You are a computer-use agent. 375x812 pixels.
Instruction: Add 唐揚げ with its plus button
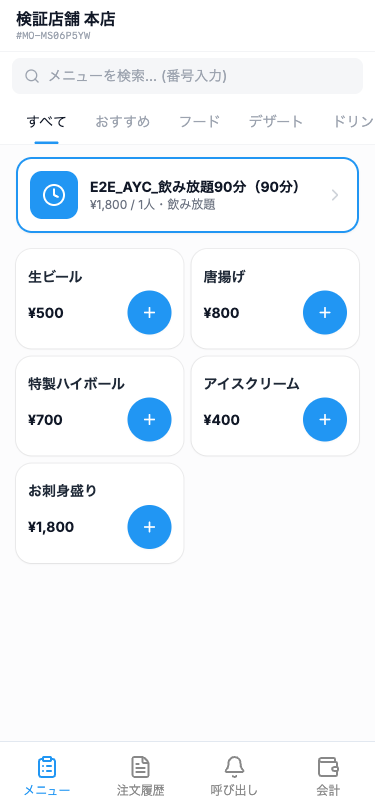point(325,313)
